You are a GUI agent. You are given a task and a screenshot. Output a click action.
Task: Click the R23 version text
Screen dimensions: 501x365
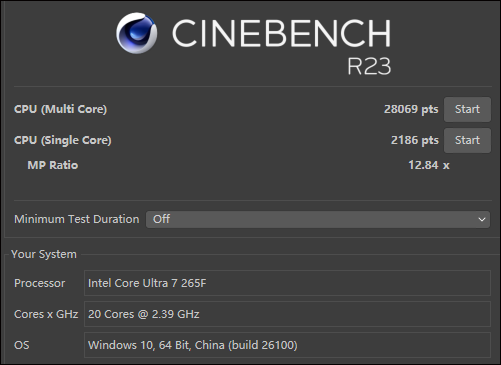pos(369,66)
